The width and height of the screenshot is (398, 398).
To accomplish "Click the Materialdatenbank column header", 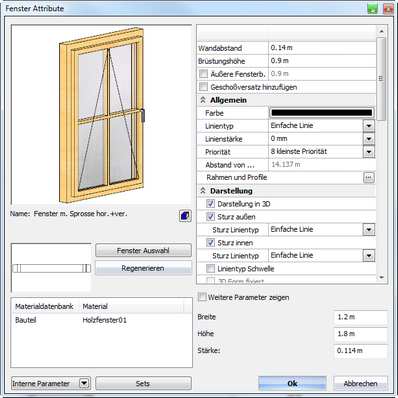I will [45, 306].
